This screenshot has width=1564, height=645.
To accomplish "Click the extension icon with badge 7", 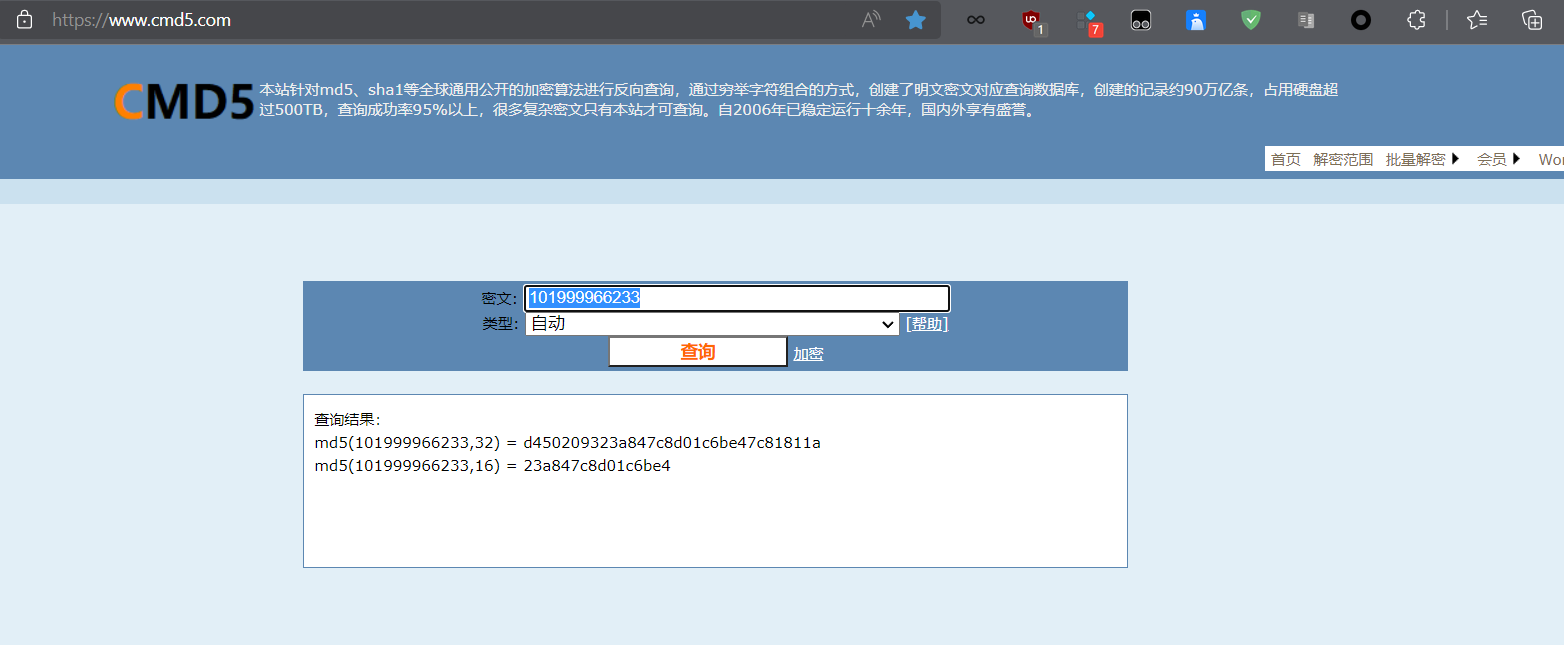I will [1088, 20].
